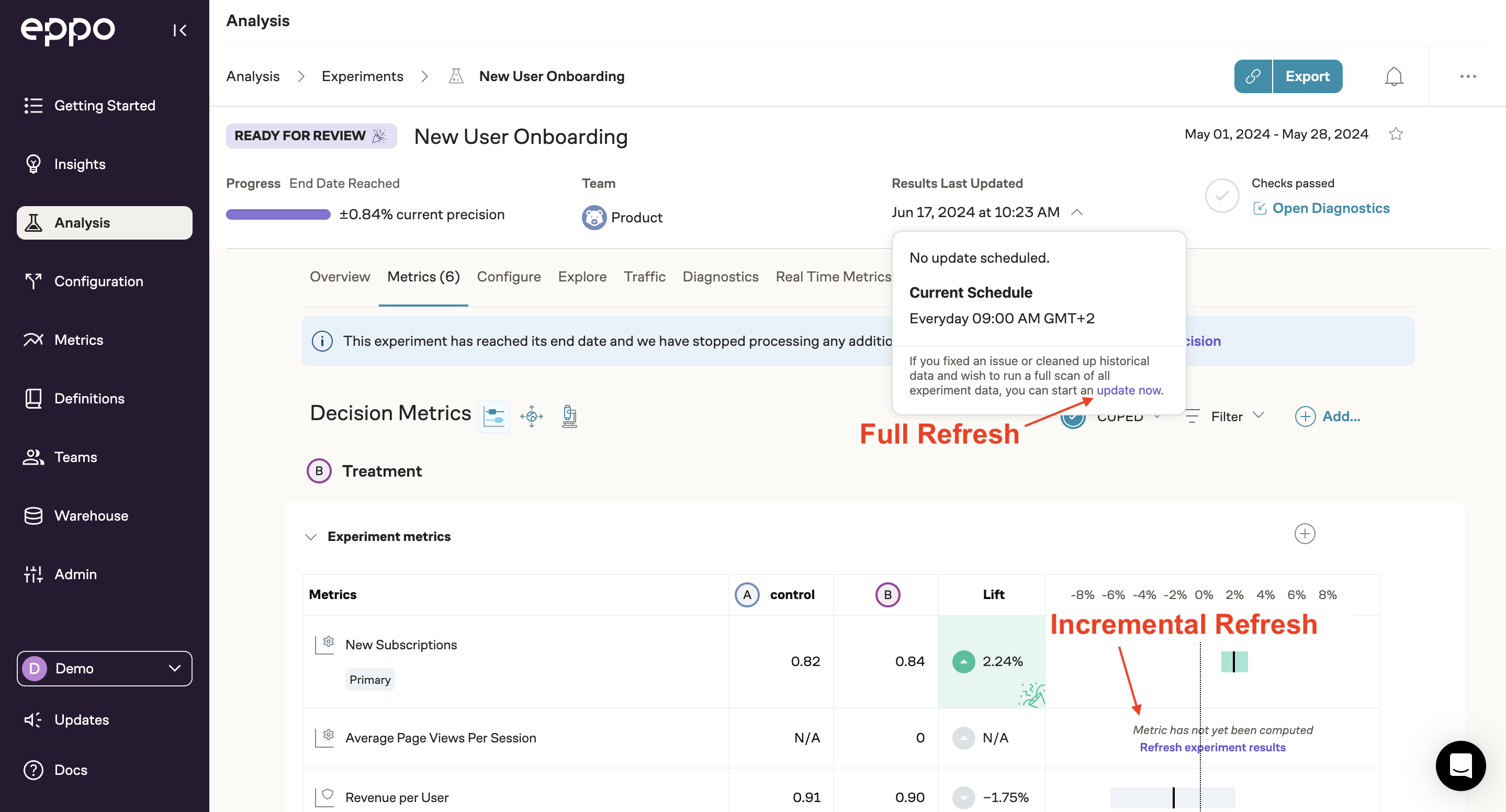Open the chat support bubble

coord(1460,765)
